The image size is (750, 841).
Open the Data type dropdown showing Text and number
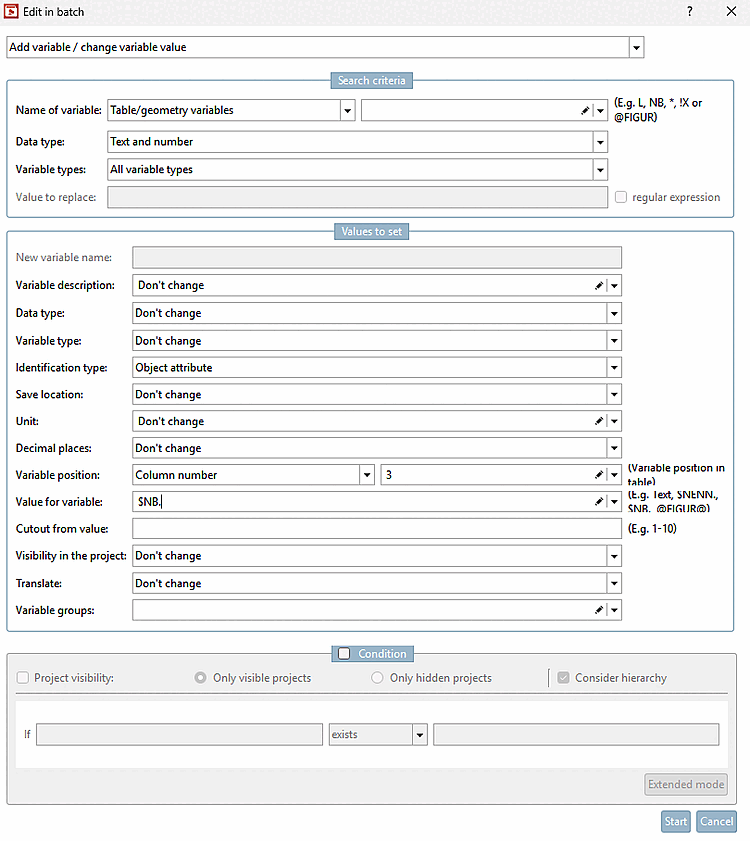[599, 141]
